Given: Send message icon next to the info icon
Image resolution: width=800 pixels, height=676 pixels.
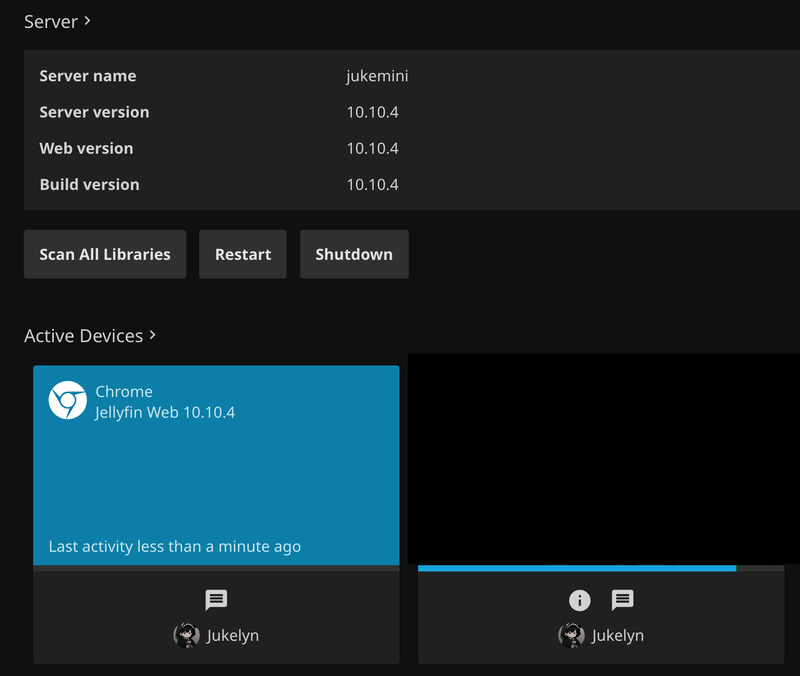Looking at the screenshot, I should [622, 600].
